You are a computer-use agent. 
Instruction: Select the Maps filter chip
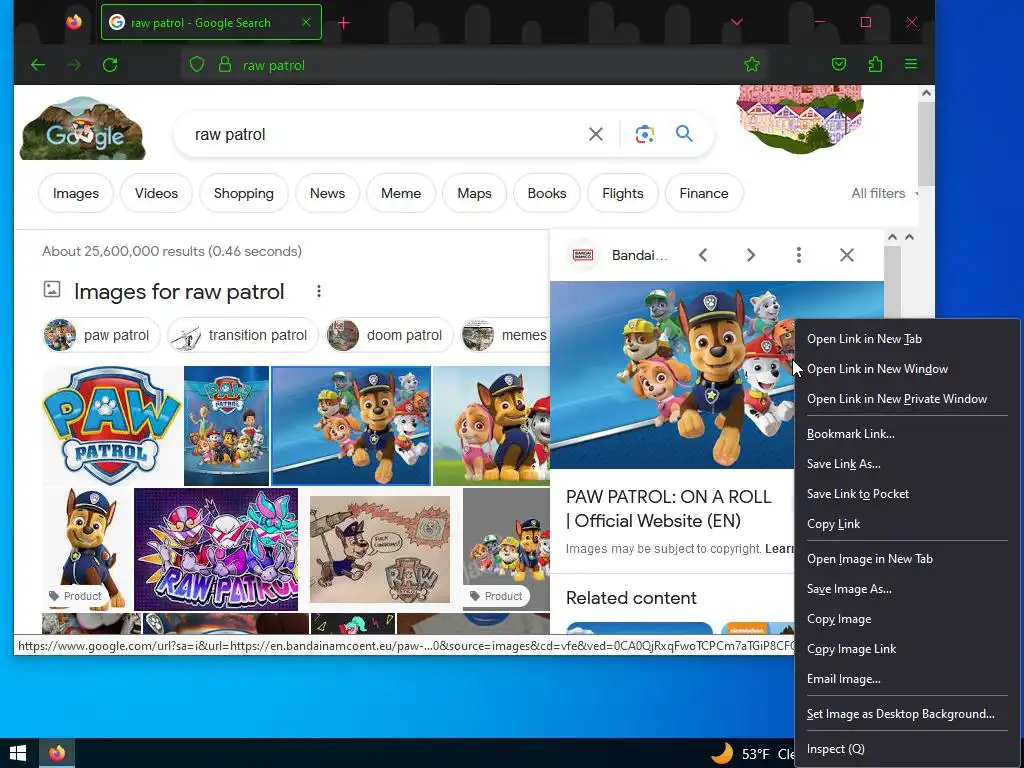pyautogui.click(x=474, y=193)
